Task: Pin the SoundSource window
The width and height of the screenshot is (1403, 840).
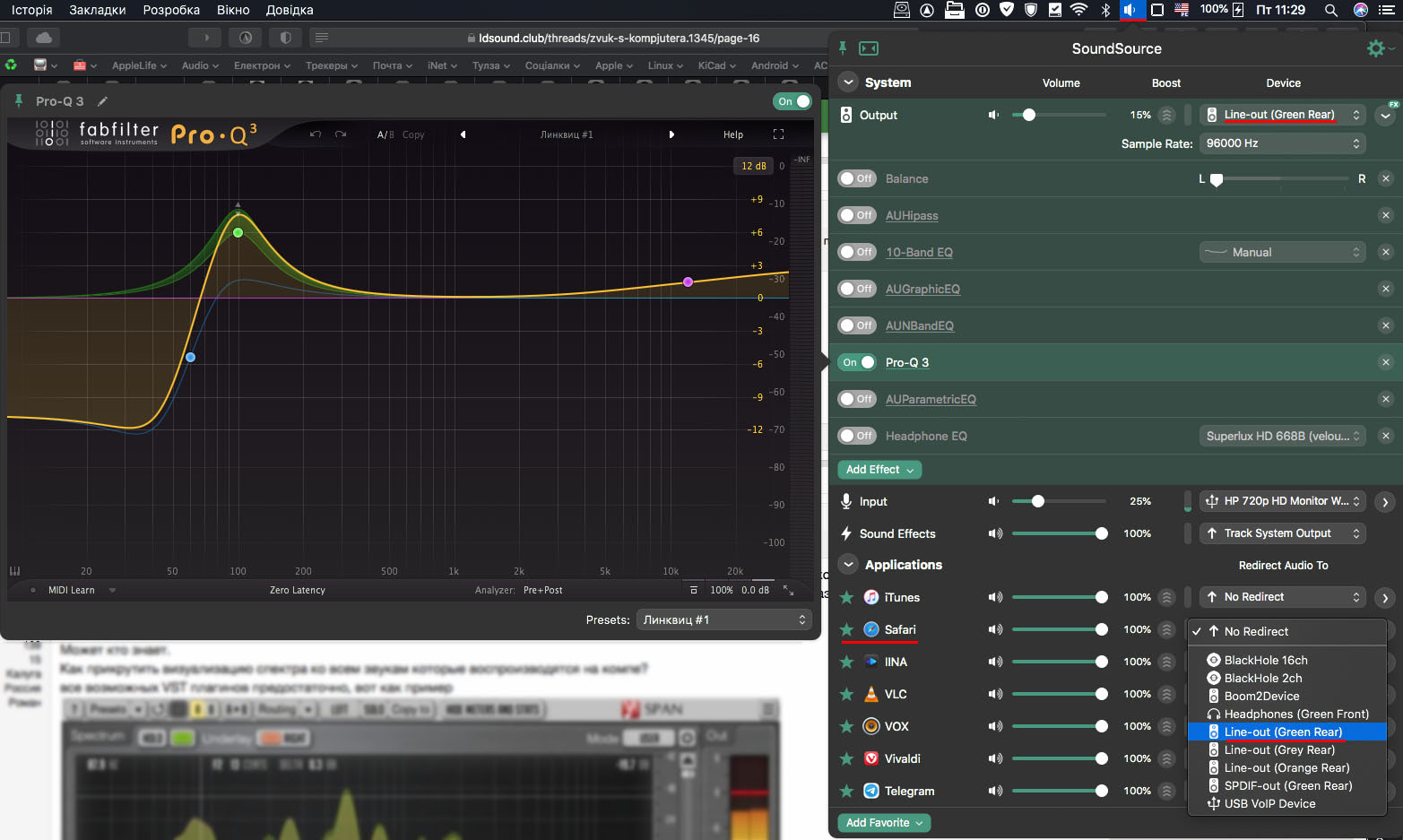Action: (843, 48)
